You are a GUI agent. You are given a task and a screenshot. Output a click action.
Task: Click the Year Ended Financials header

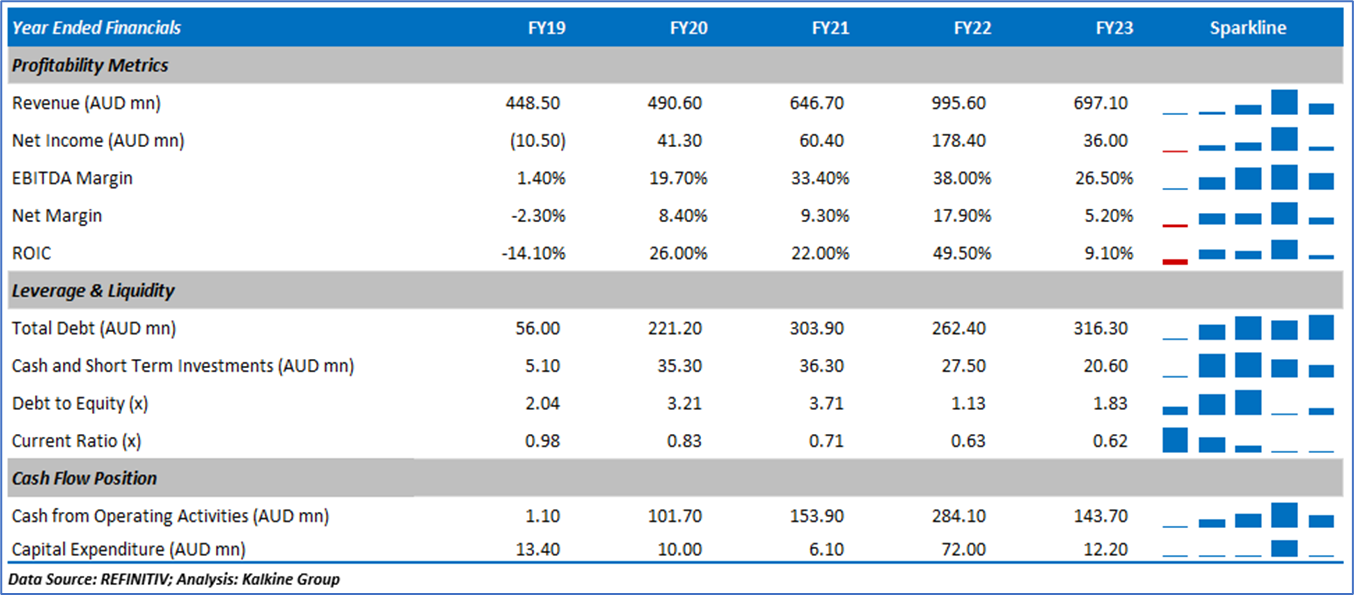pyautogui.click(x=97, y=28)
